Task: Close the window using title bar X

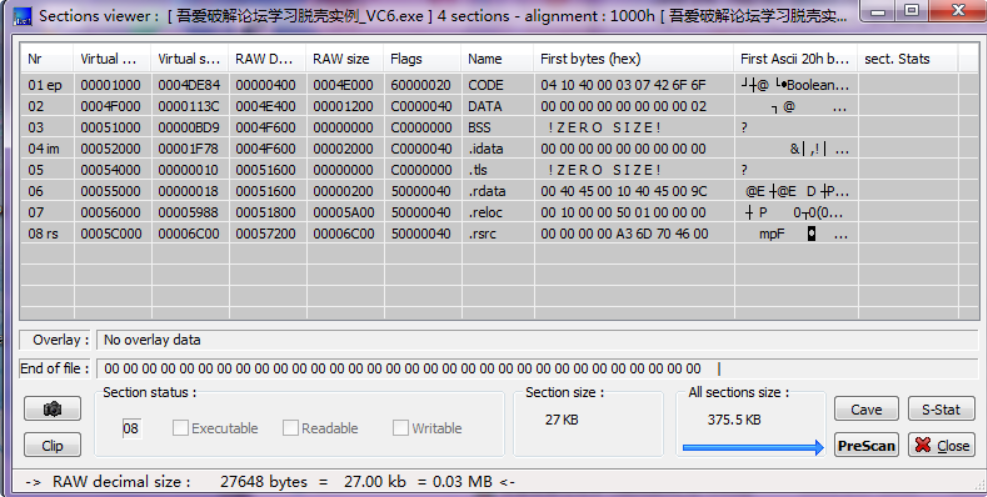Action: tap(957, 11)
